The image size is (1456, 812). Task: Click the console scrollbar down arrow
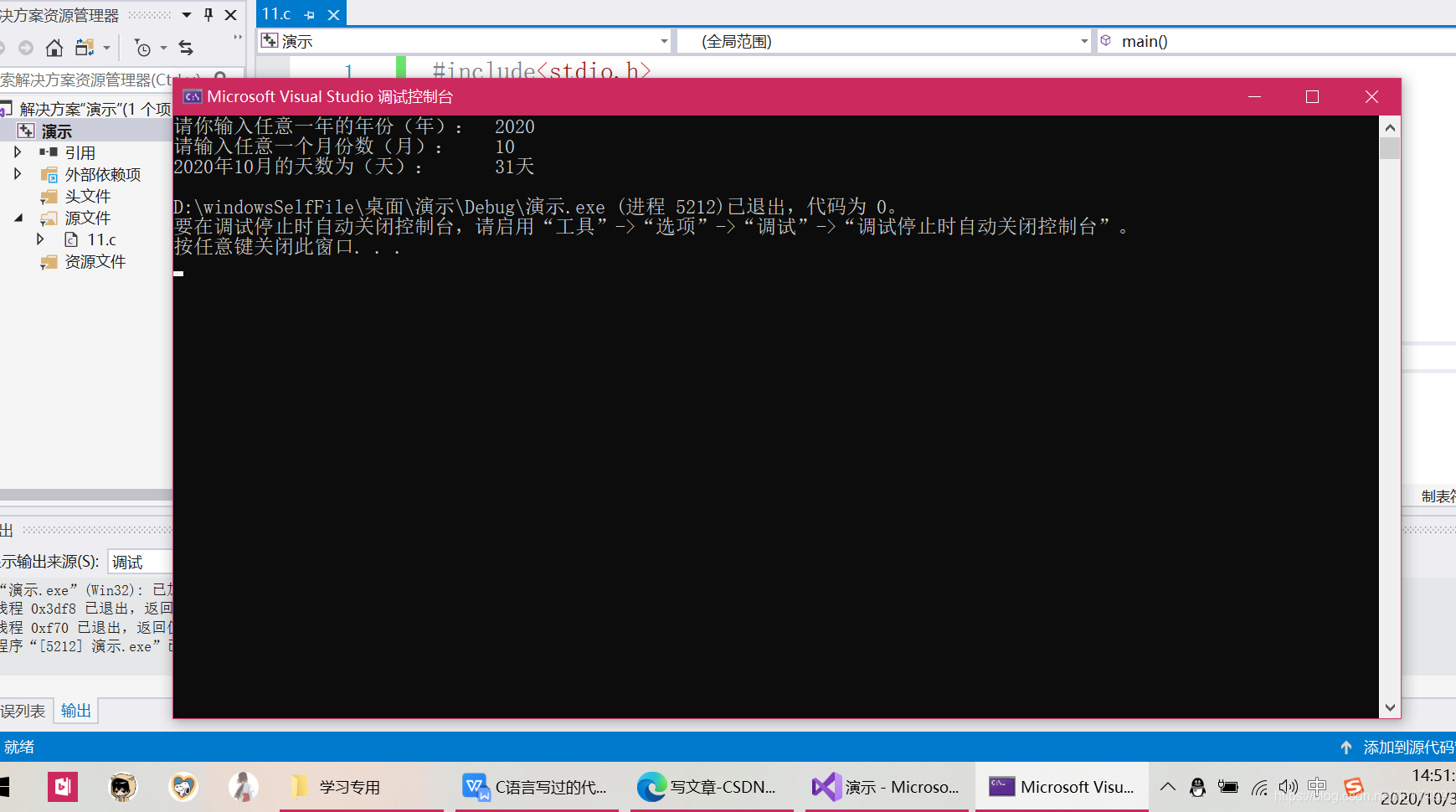1390,707
